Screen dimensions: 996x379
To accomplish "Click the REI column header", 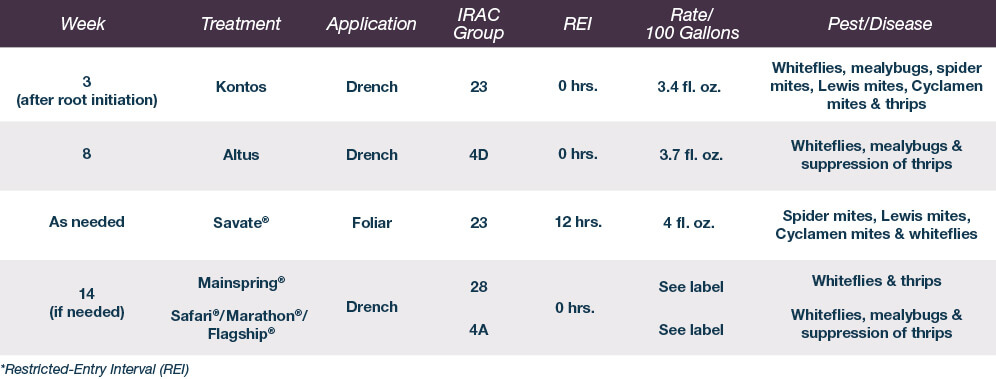I will point(577,25).
